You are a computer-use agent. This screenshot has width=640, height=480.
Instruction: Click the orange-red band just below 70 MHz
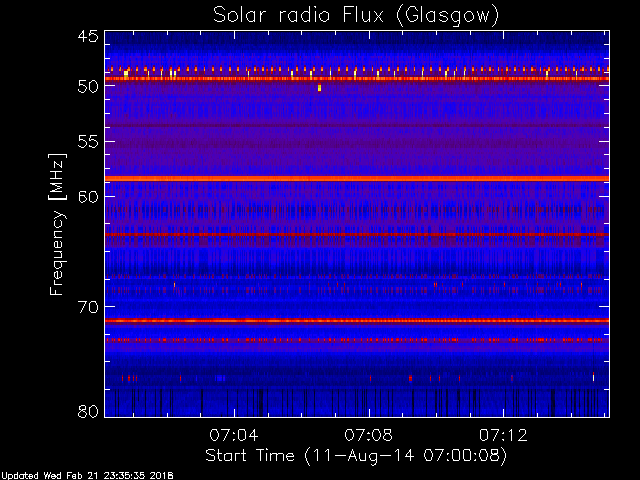coord(357,321)
